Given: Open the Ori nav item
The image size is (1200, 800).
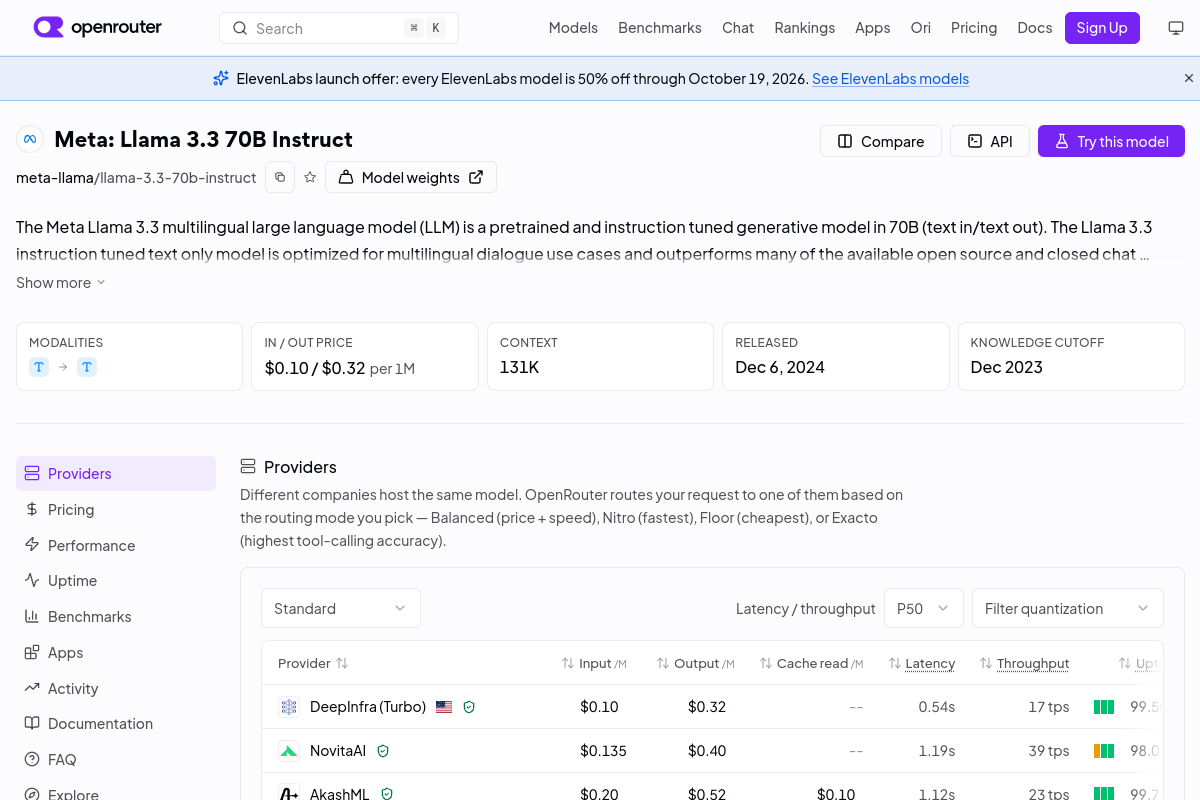Looking at the screenshot, I should click(x=921, y=28).
